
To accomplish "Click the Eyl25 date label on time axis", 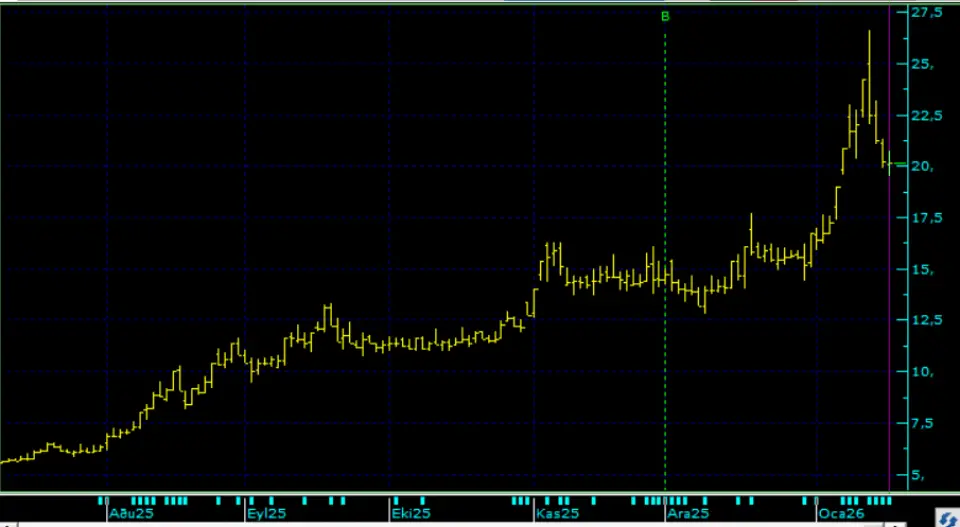I will coord(268,513).
